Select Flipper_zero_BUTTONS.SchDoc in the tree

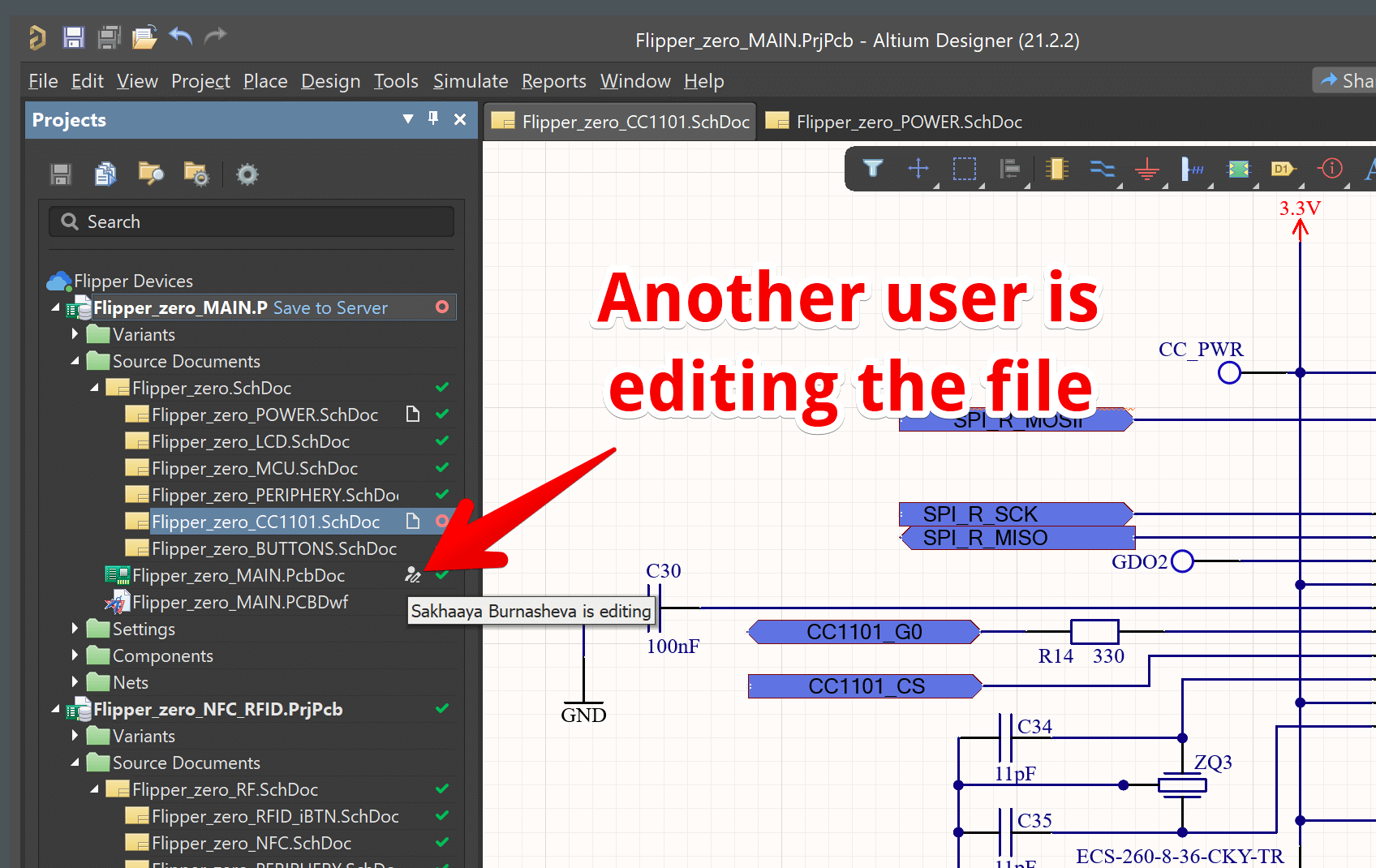[x=273, y=548]
